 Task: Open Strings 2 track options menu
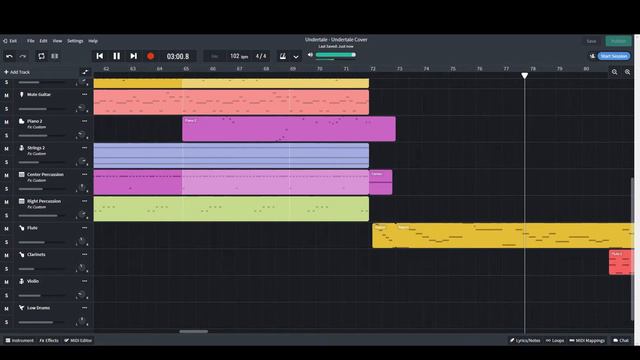pyautogui.click(x=84, y=148)
